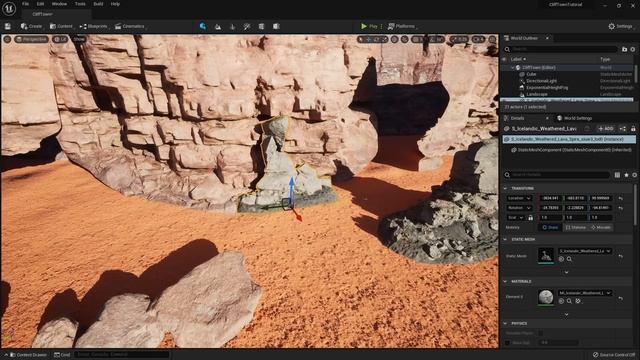
Task: Toggle visibility column eye in Outliner header
Action: click(505, 59)
